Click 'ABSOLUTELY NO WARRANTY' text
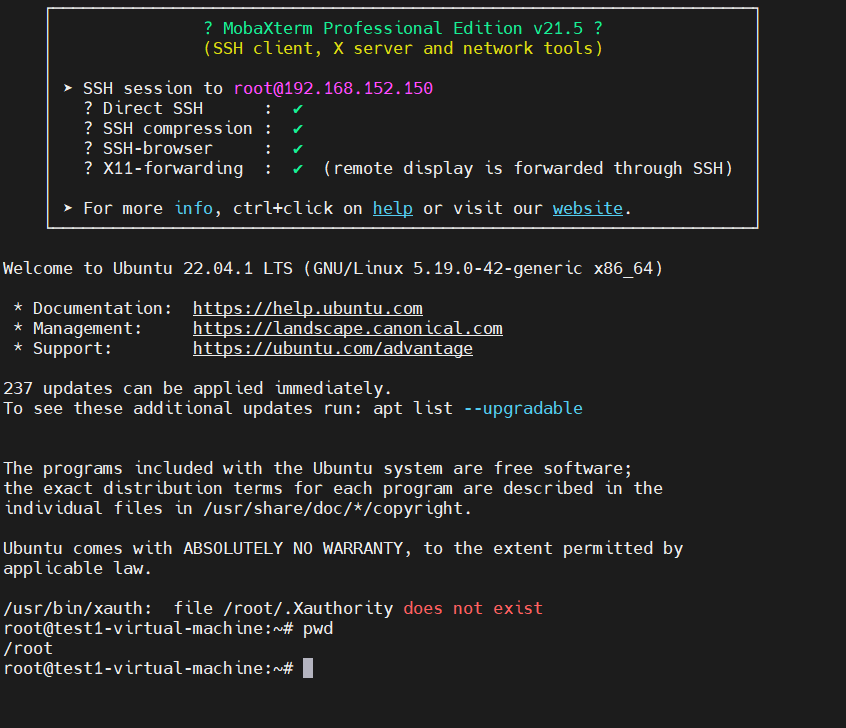The height and width of the screenshot is (728, 846). pyautogui.click(x=292, y=548)
